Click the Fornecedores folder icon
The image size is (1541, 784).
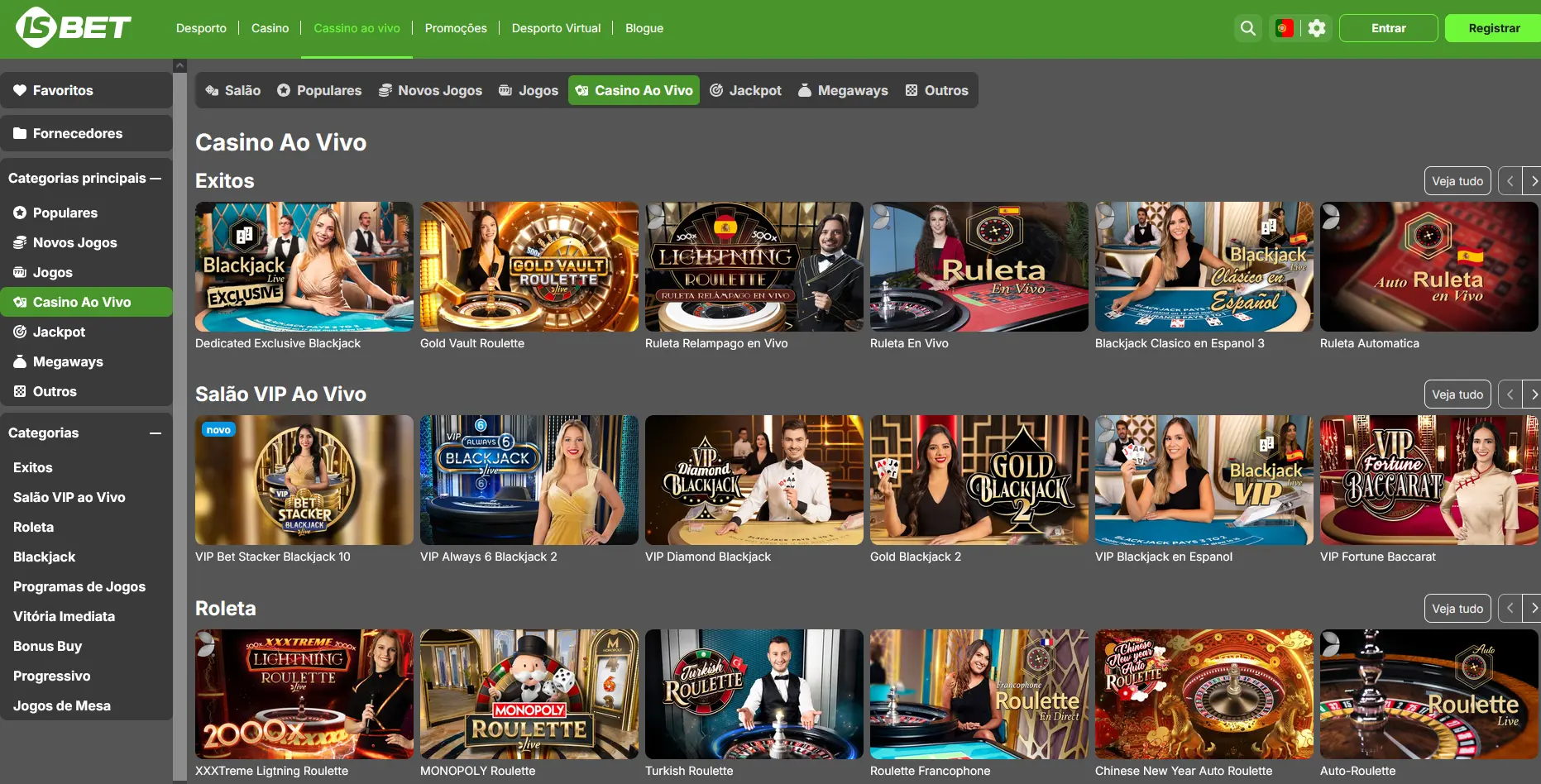click(20, 133)
